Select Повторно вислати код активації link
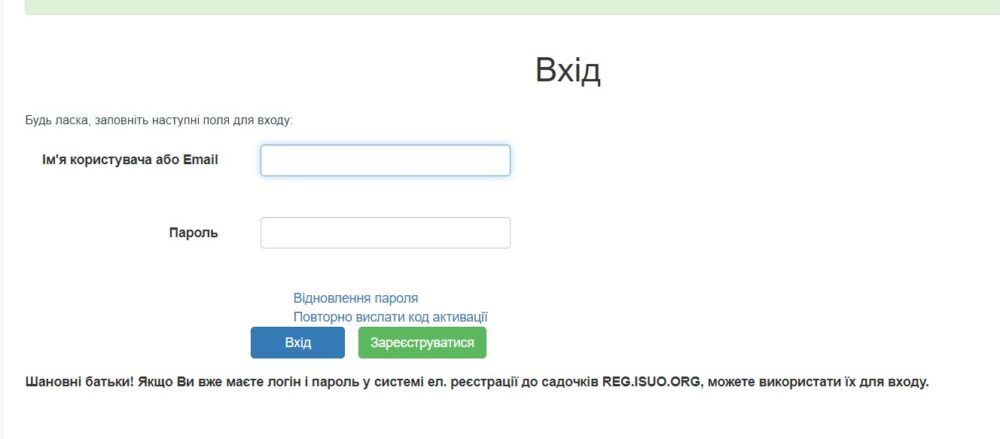The height and width of the screenshot is (439, 1000). [390, 317]
